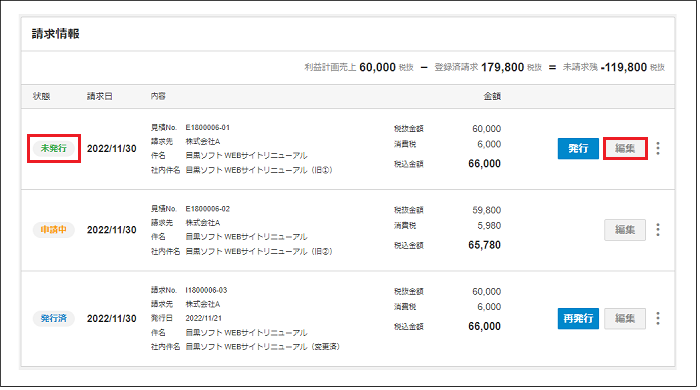The height and width of the screenshot is (390, 700).
Task: Click the 内容 column header
Action: pos(158,96)
